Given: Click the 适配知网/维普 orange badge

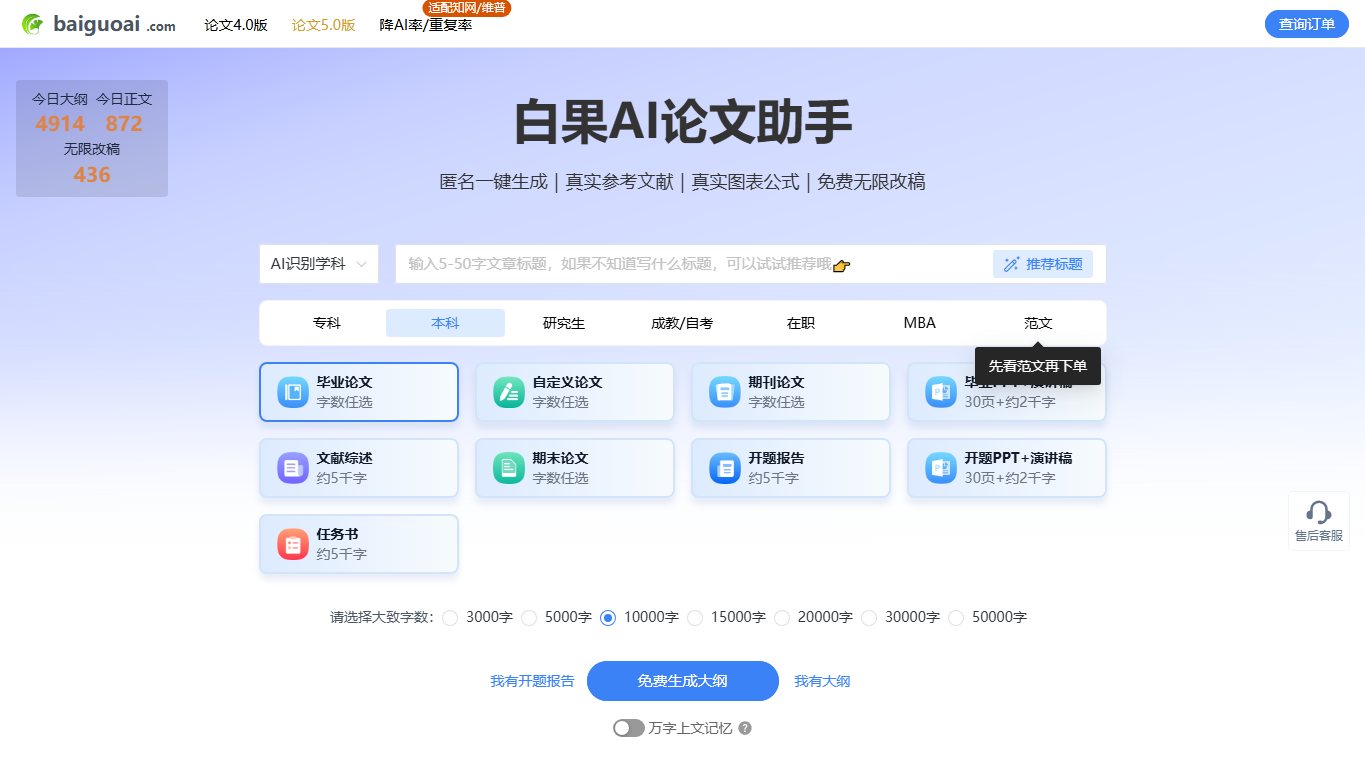Looking at the screenshot, I should 467,8.
